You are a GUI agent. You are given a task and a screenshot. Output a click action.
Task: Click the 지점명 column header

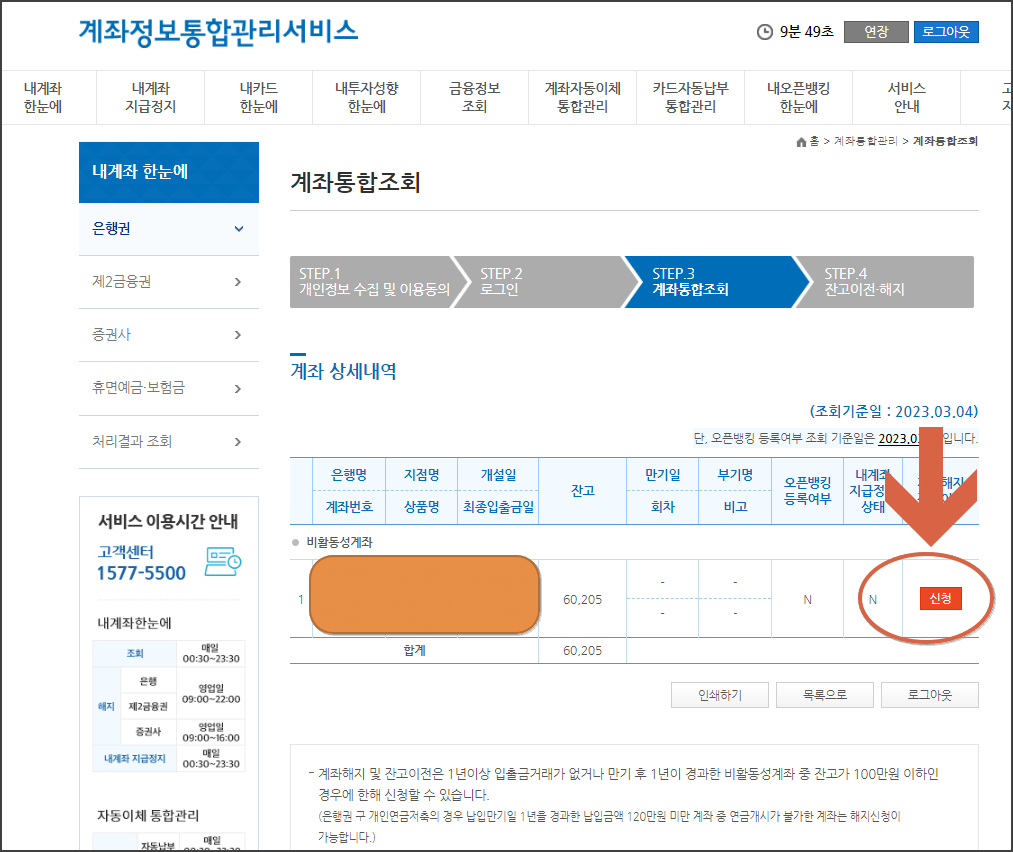[x=421, y=475]
